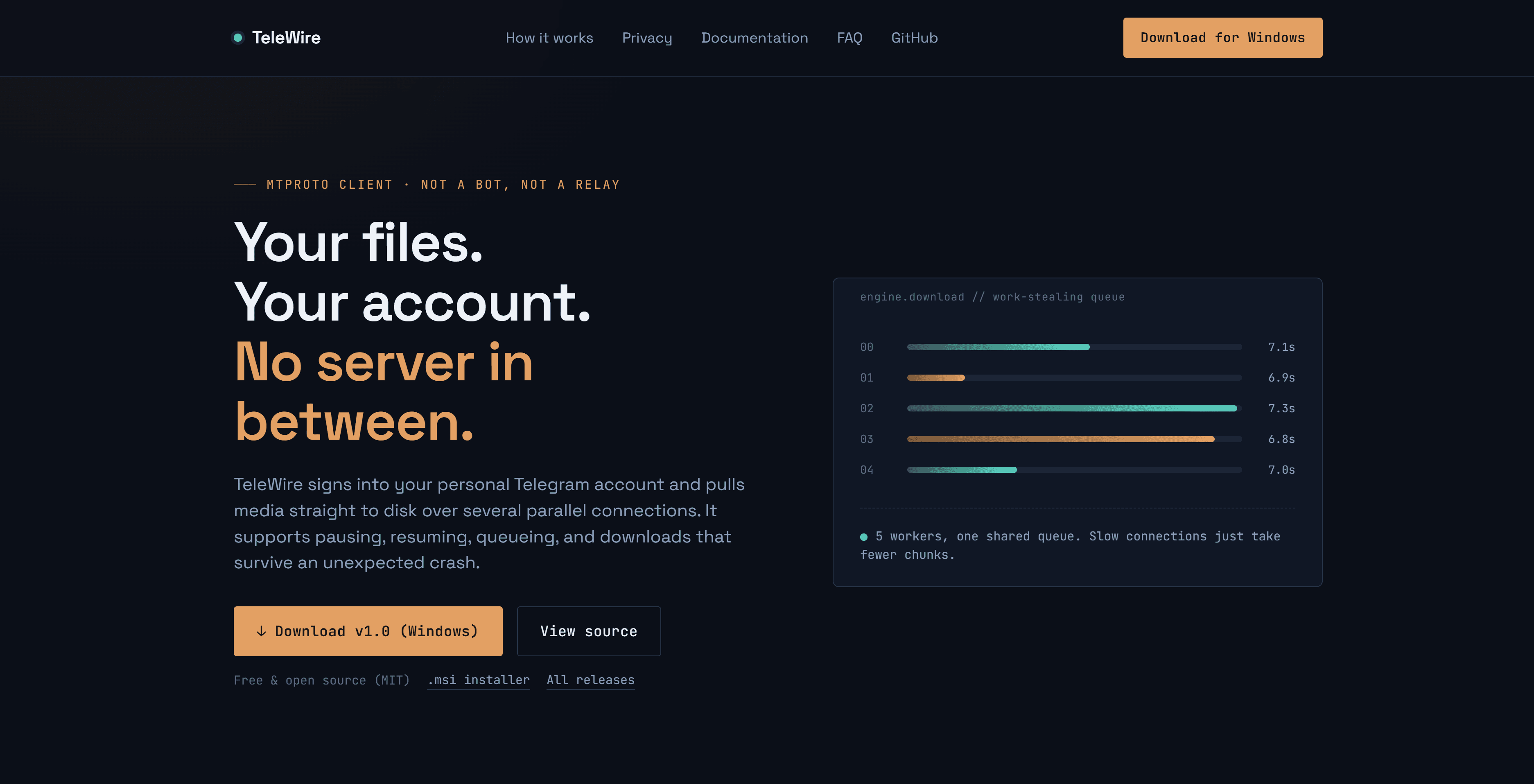
Task: Click the paragraph starting "TeleWire signs into"
Action: point(489,523)
